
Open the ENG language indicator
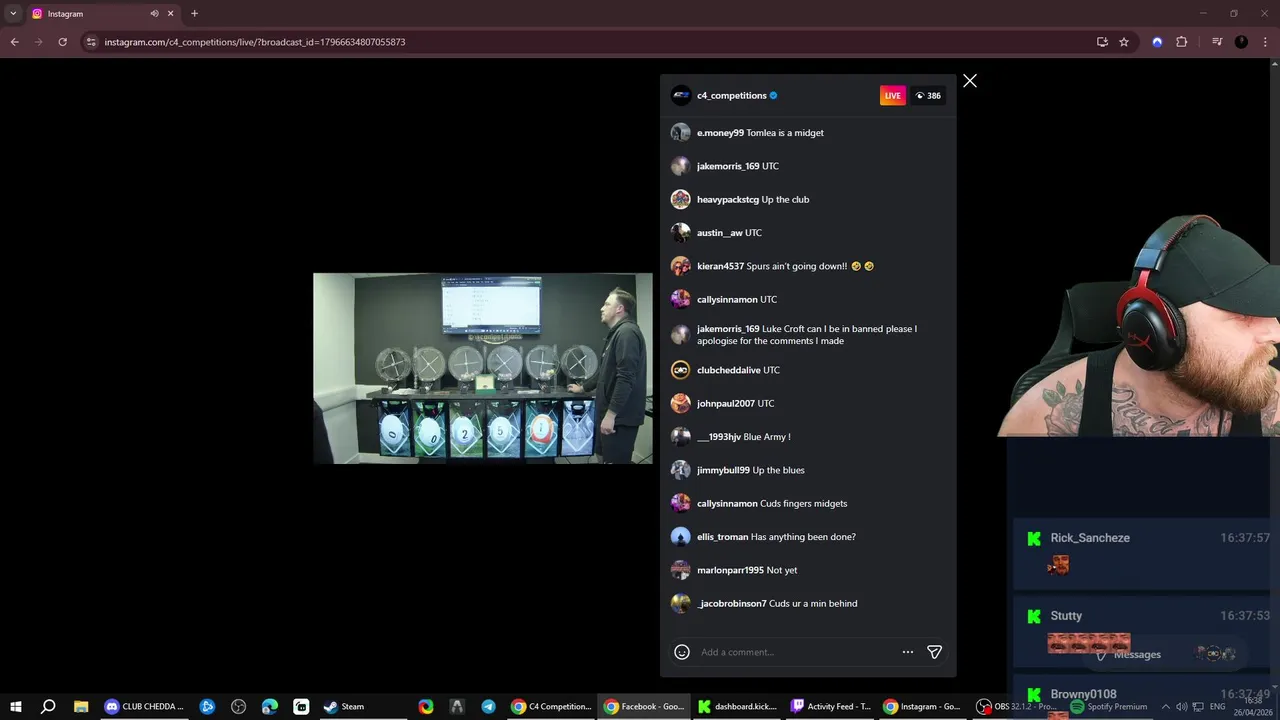pyautogui.click(x=1218, y=707)
